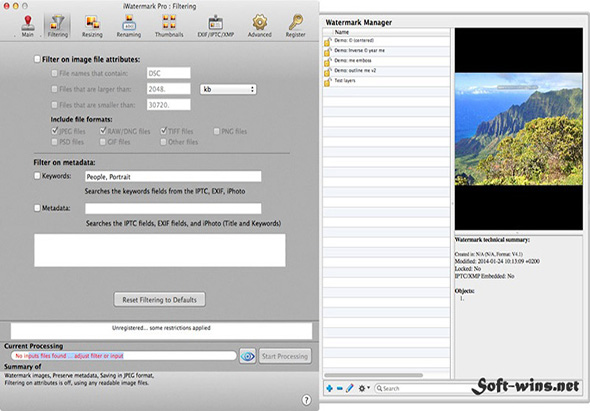Open the Resizing settings icon
The image size is (590, 411).
[92, 26]
